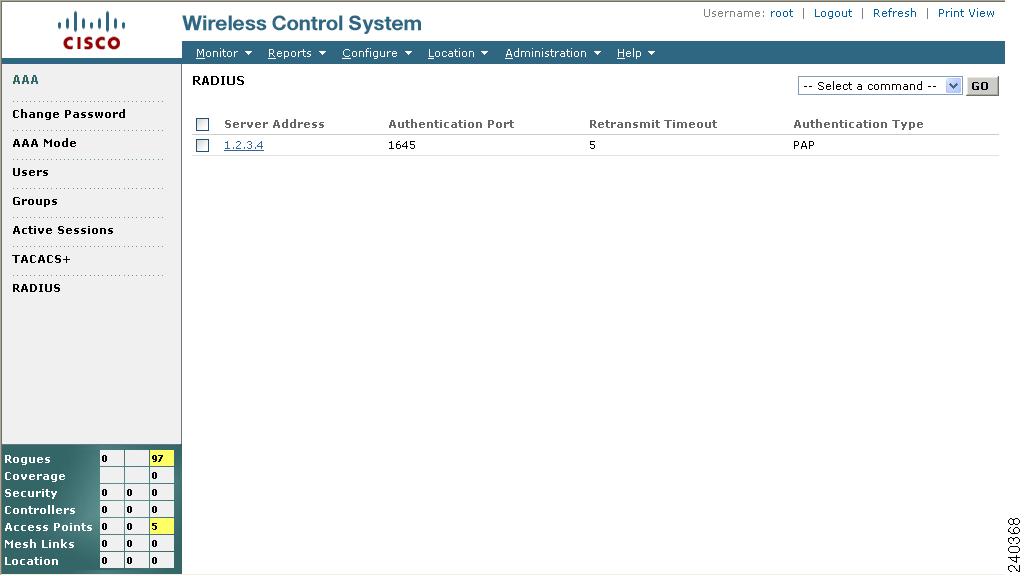The height and width of the screenshot is (576, 1025).
Task: Expand the Administration menu
Action: [552, 53]
